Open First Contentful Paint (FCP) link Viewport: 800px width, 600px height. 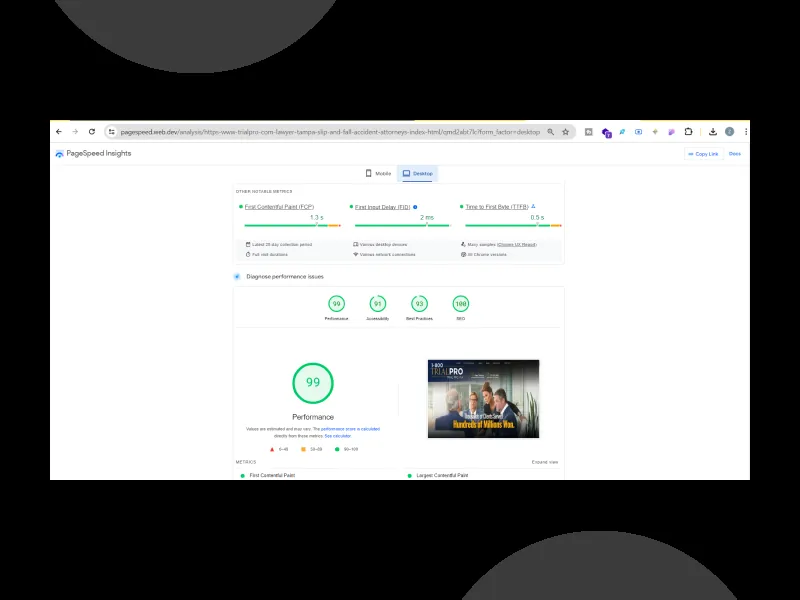click(279, 207)
